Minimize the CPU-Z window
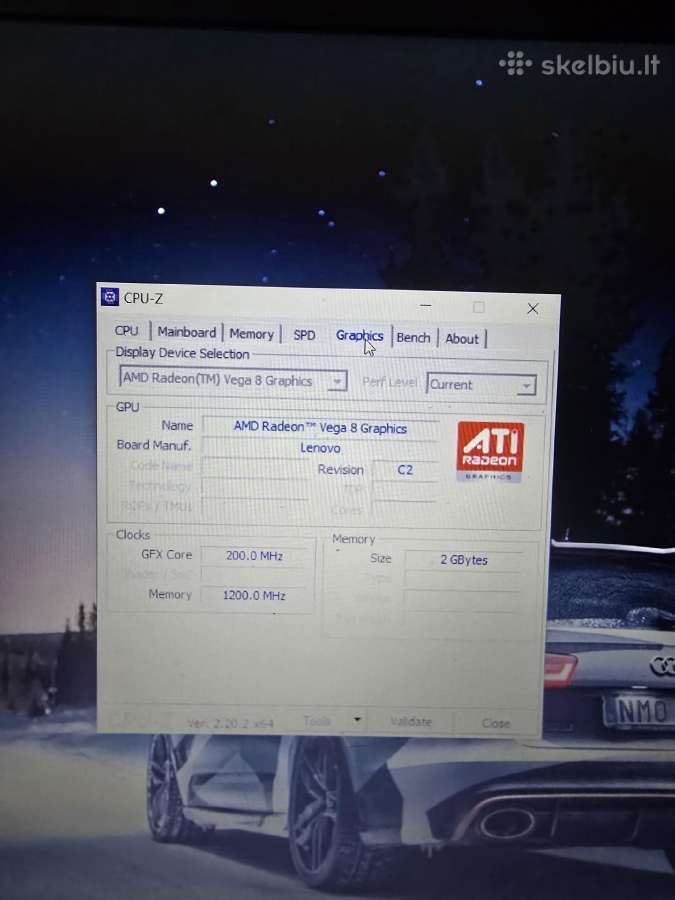Viewport: 675px width, 900px height. tap(425, 306)
